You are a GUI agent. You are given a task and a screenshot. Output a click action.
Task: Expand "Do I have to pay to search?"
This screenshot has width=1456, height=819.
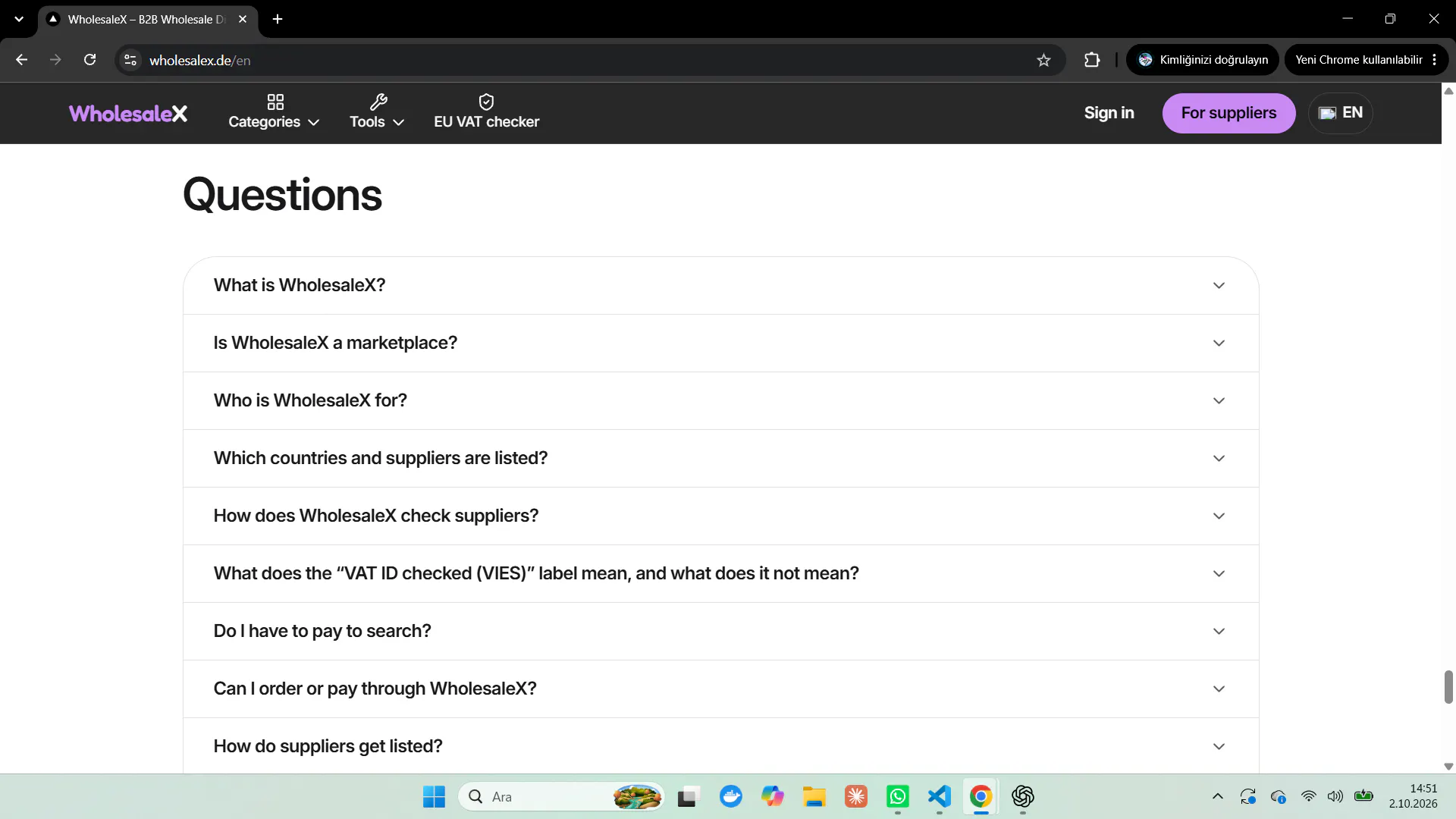pos(720,631)
